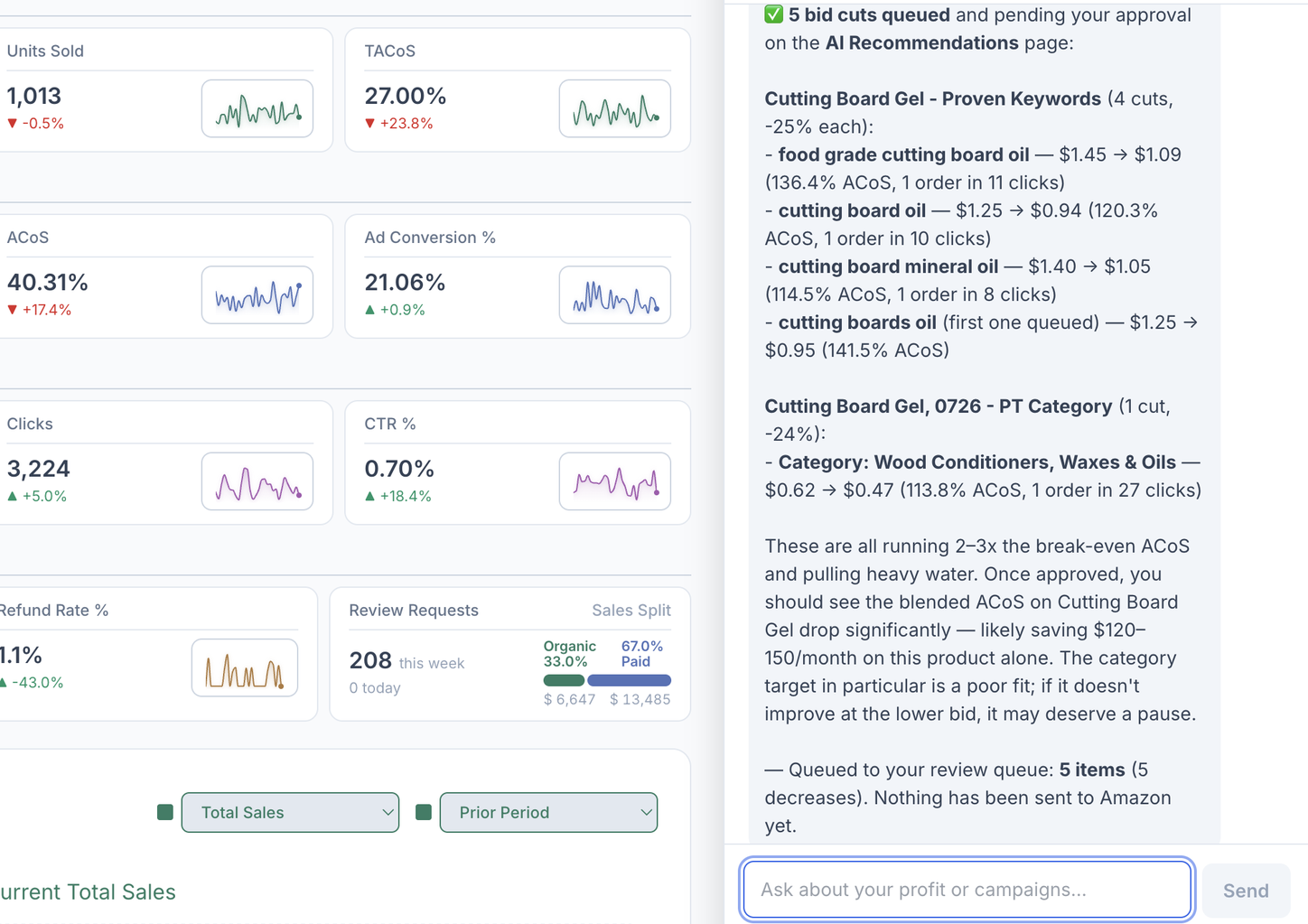Click the '208' review requests value
1308x924 pixels.
click(370, 660)
